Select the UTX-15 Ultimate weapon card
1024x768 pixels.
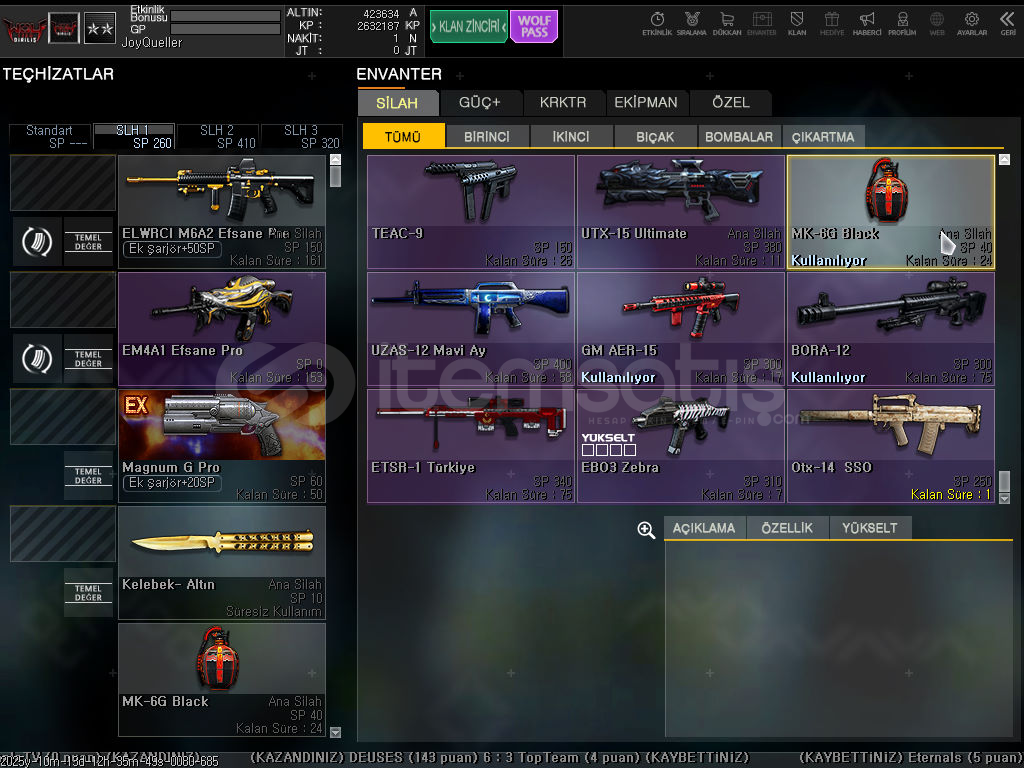coord(681,212)
